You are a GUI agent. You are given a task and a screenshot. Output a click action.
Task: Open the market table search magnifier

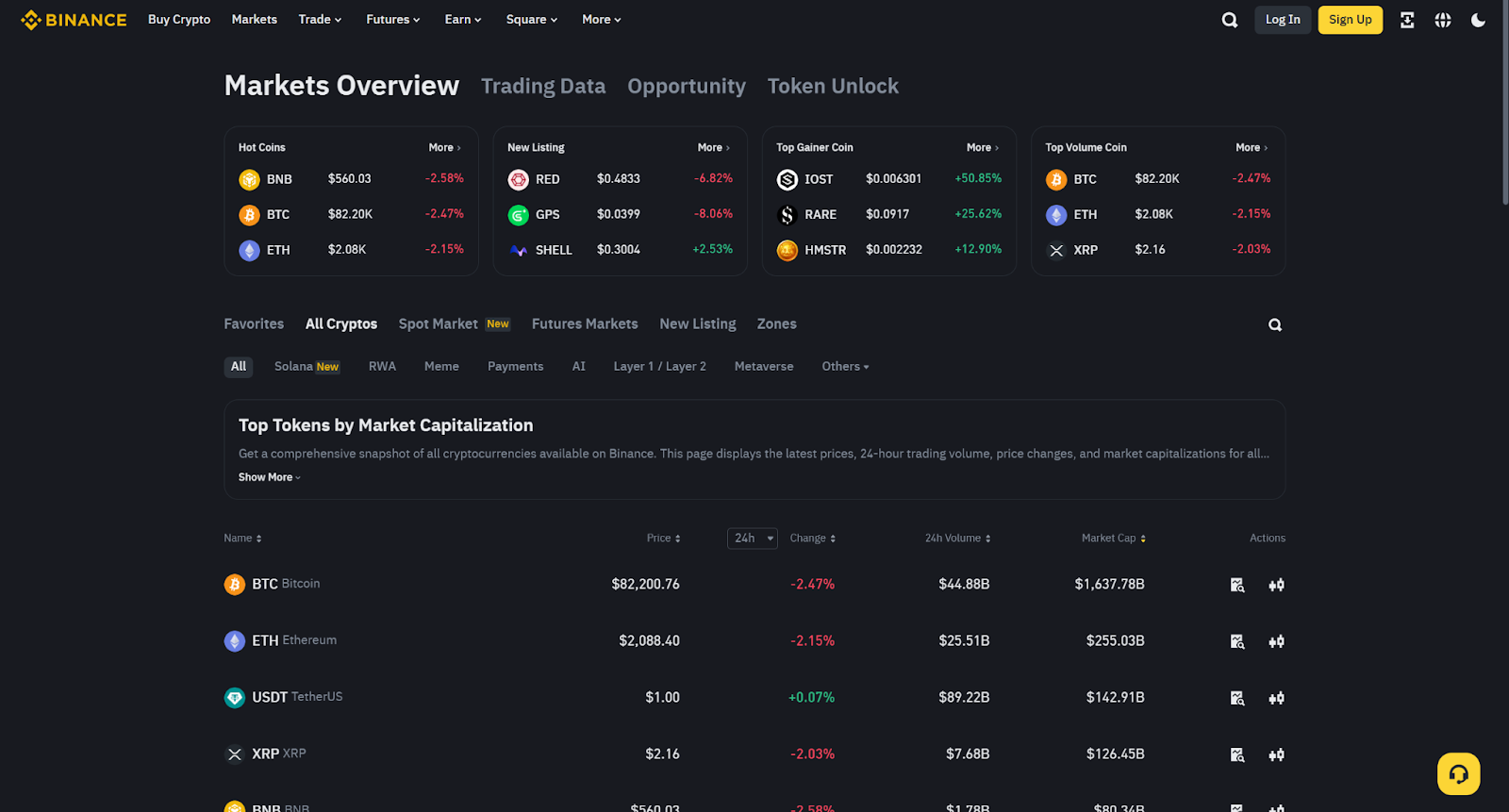[1275, 324]
